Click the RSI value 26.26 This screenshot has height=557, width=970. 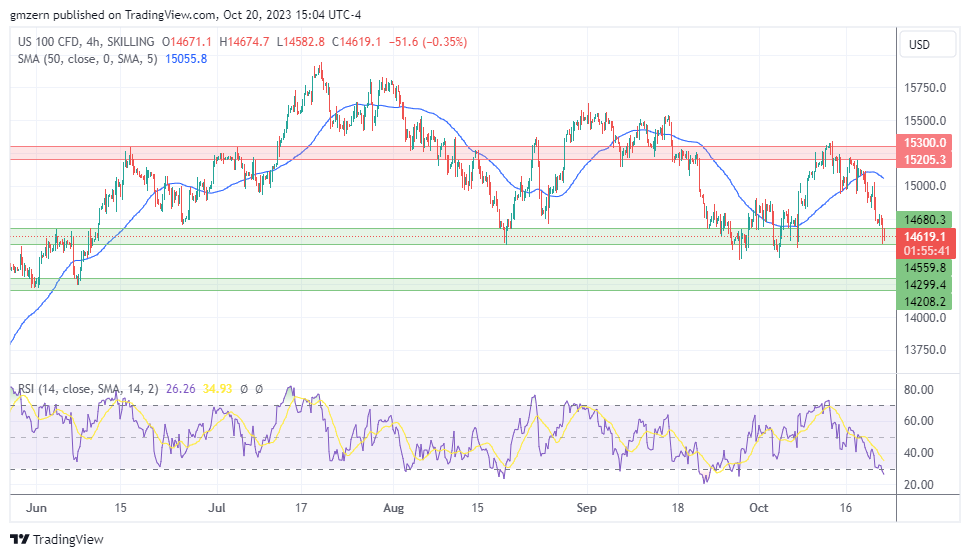point(181,389)
